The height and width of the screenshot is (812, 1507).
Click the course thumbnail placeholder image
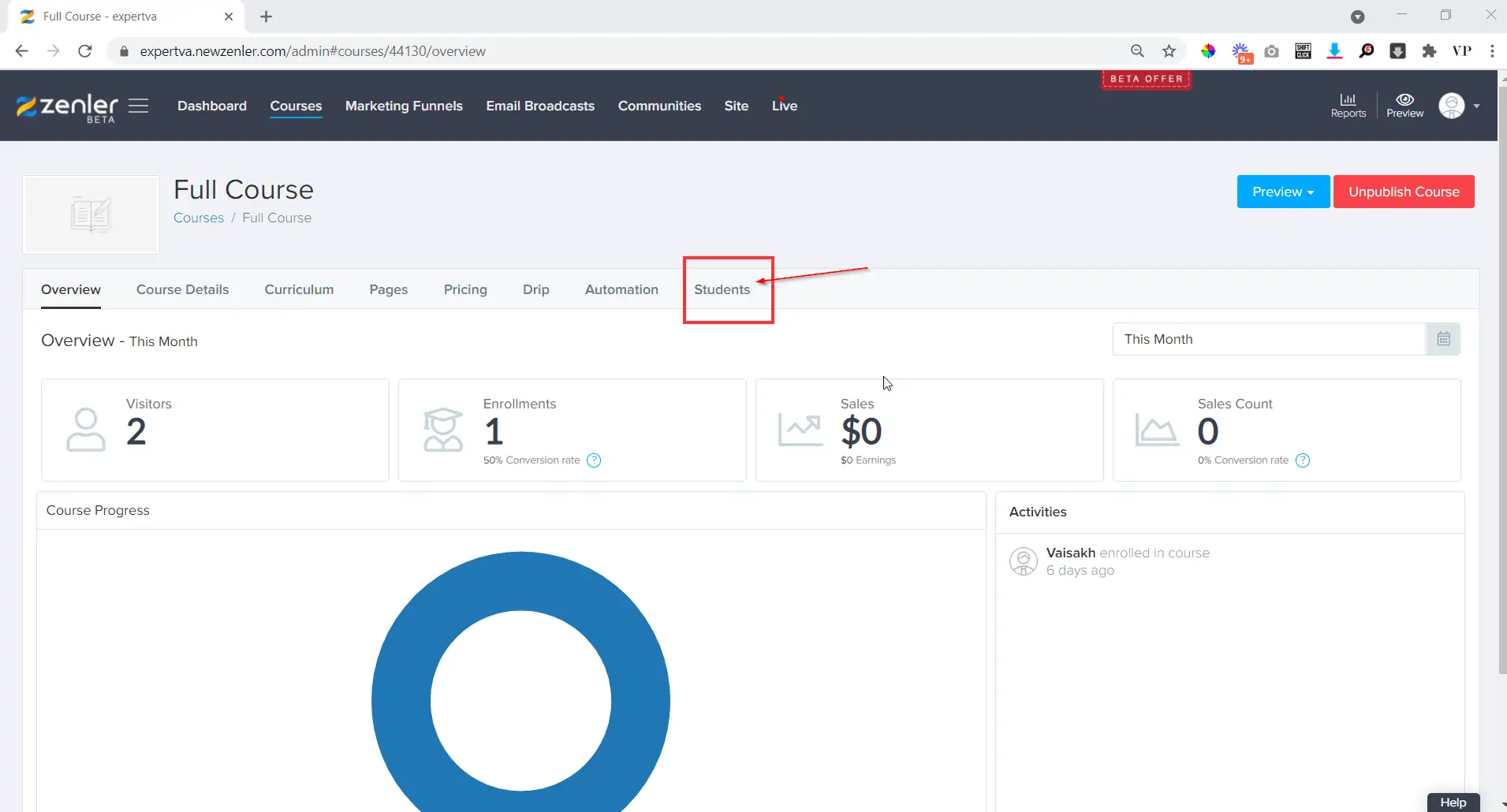[x=91, y=214]
